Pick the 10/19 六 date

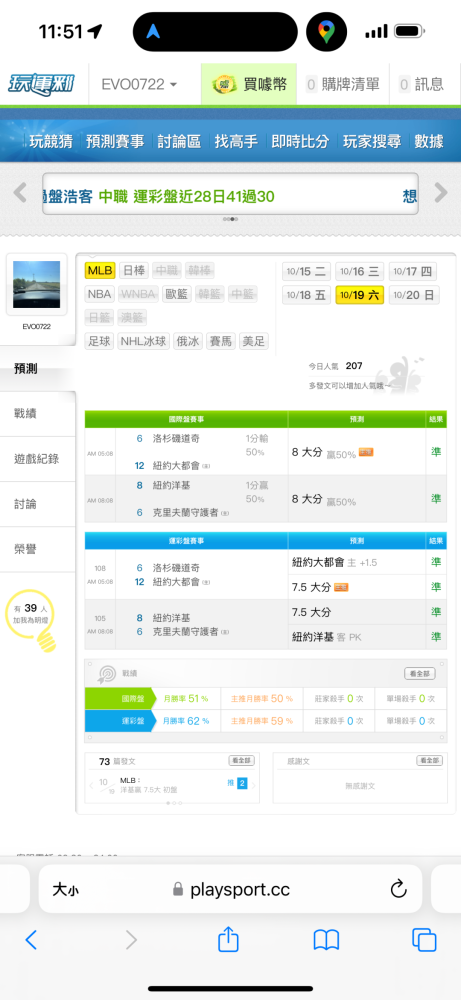click(360, 295)
